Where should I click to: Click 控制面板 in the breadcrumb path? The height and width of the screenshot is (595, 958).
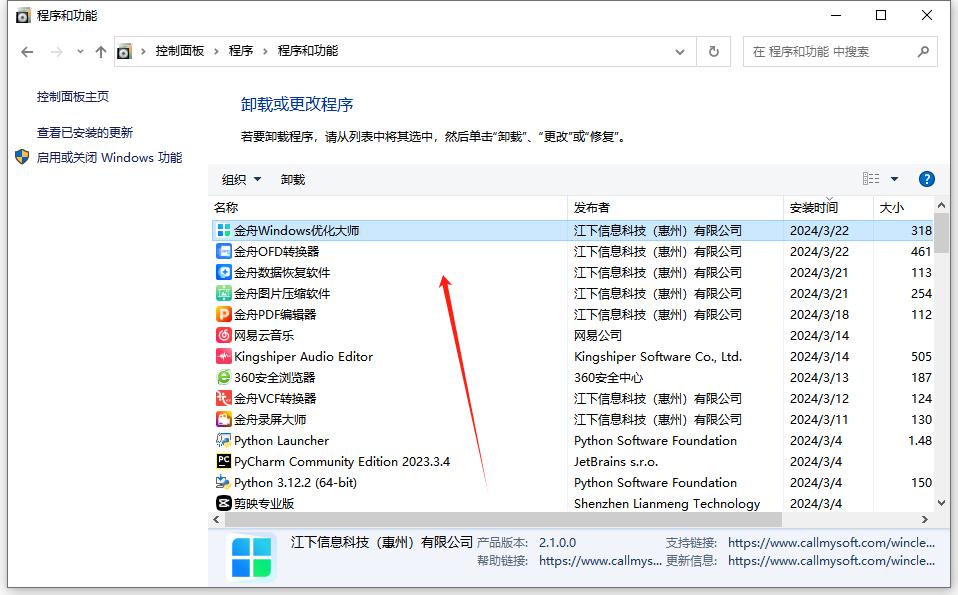coord(180,51)
